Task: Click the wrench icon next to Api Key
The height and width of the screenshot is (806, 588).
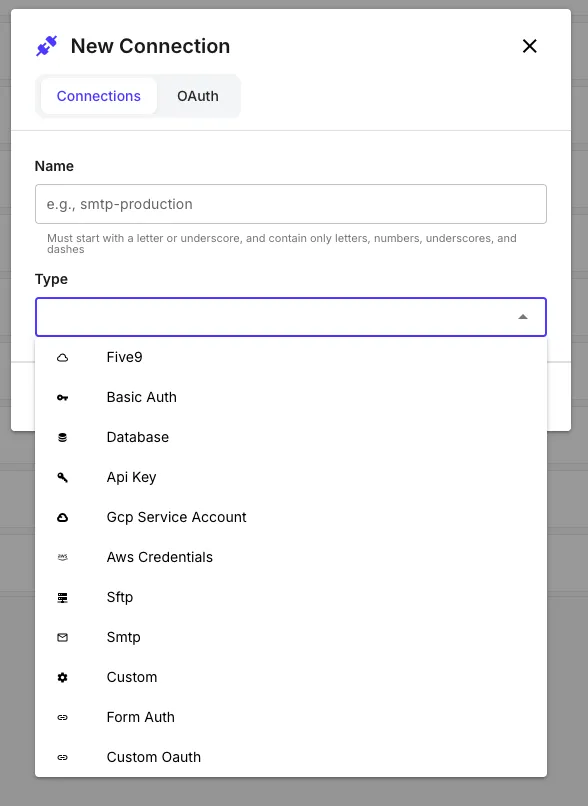Action: click(62, 477)
